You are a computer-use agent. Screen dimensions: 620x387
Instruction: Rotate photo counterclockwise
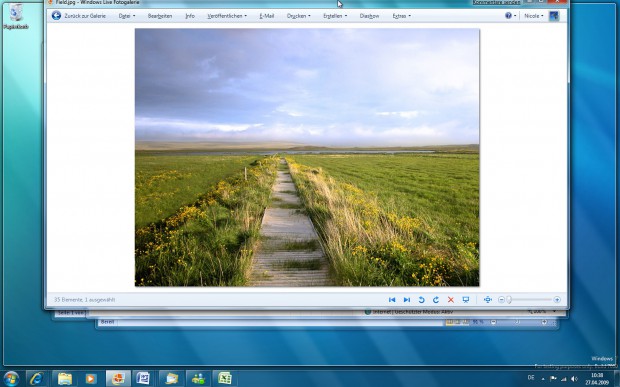coord(422,300)
